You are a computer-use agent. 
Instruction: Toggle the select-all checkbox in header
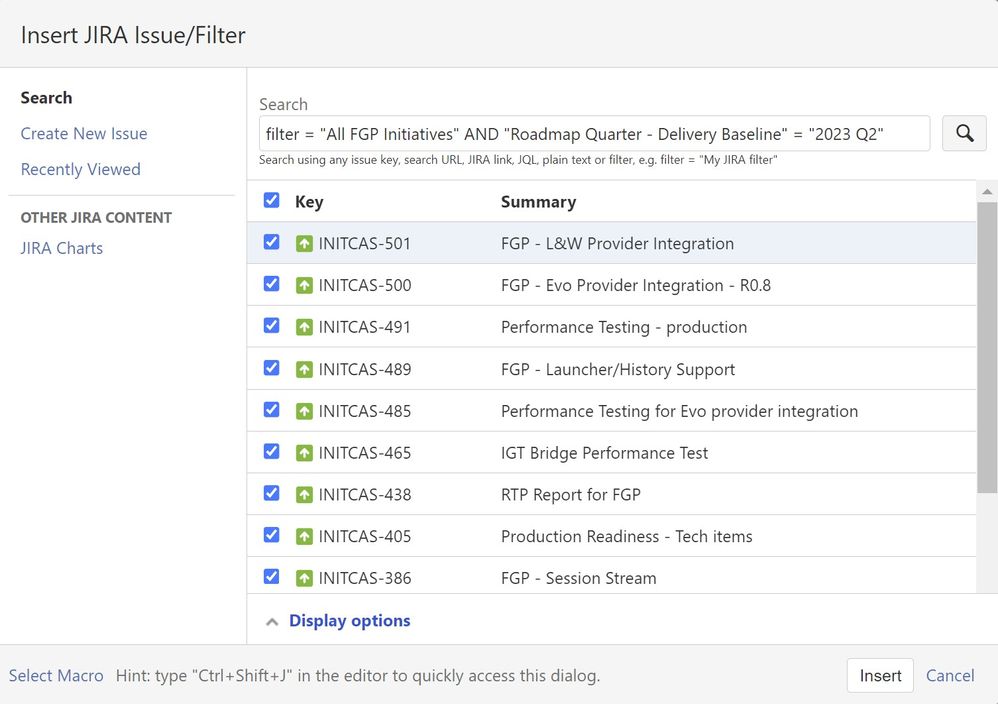coord(271,201)
